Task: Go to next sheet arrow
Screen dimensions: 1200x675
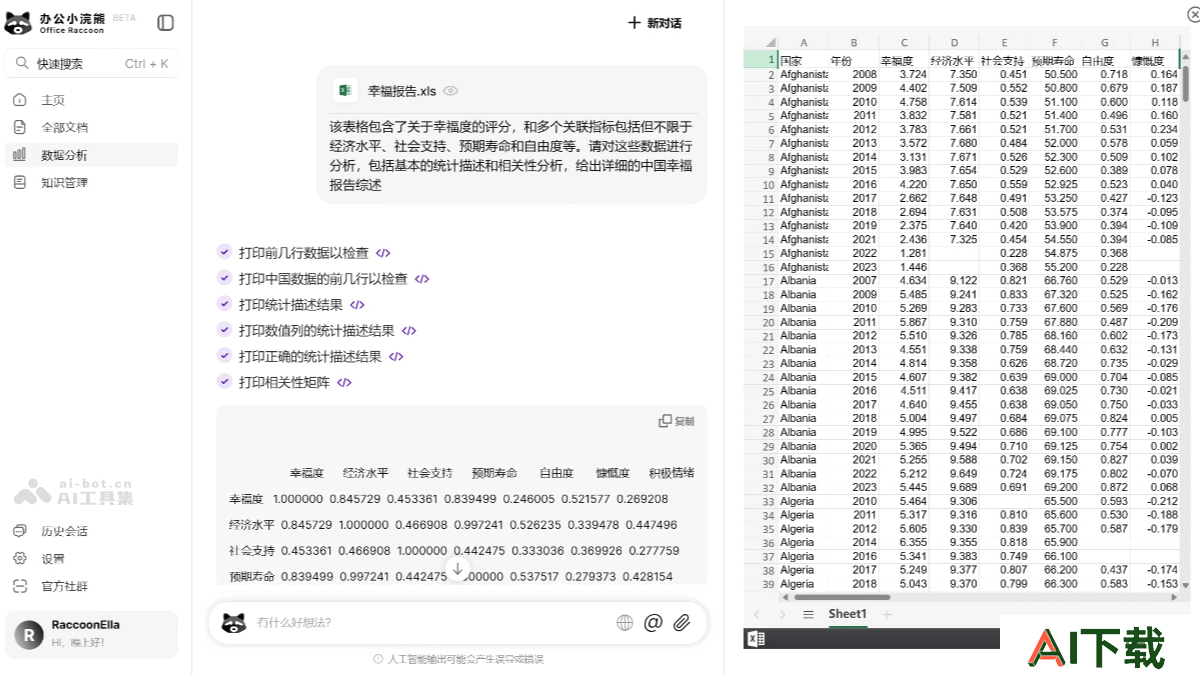Action: [x=782, y=614]
